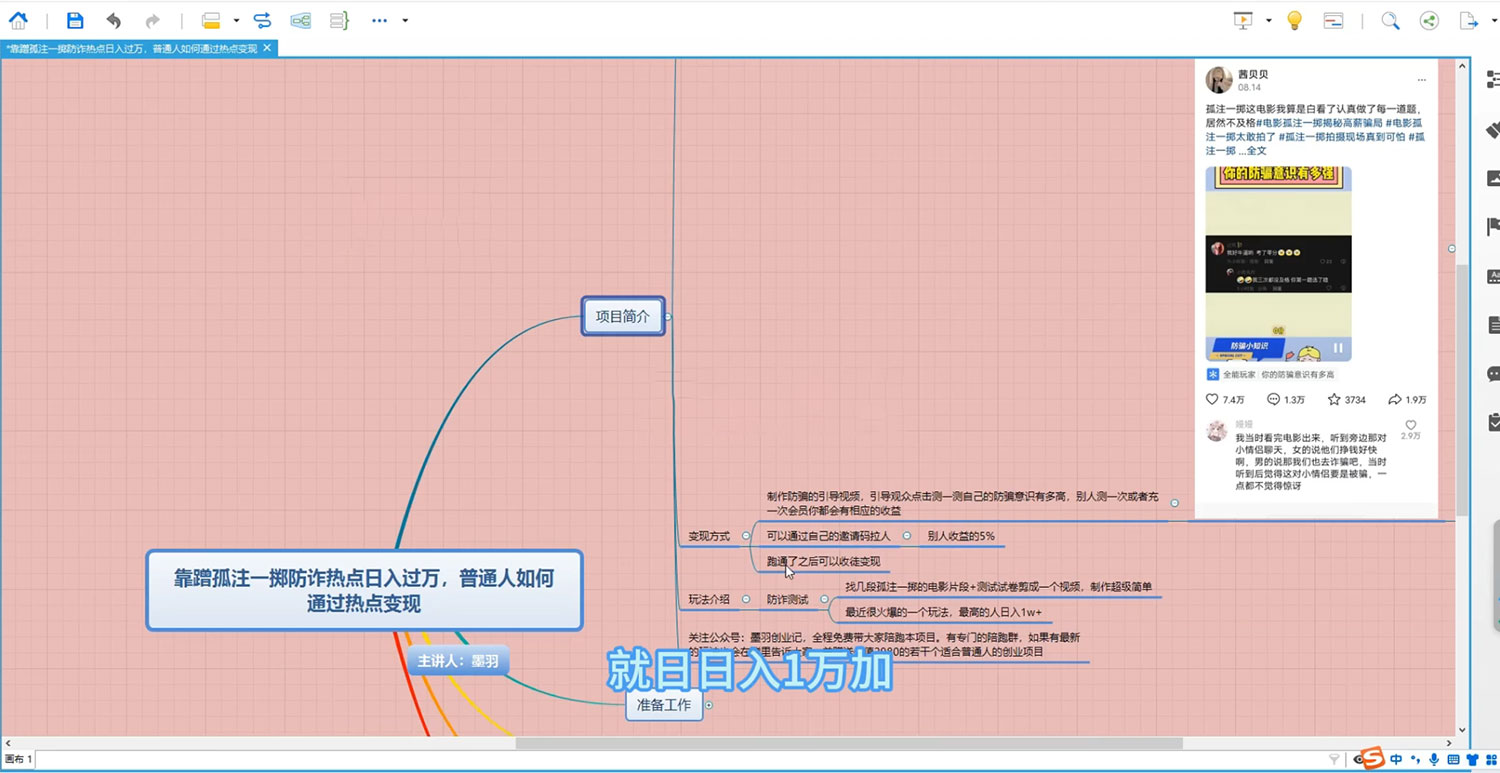This screenshot has height=773, width=1500.
Task: Save the mind map with the disk icon
Action: (74, 20)
